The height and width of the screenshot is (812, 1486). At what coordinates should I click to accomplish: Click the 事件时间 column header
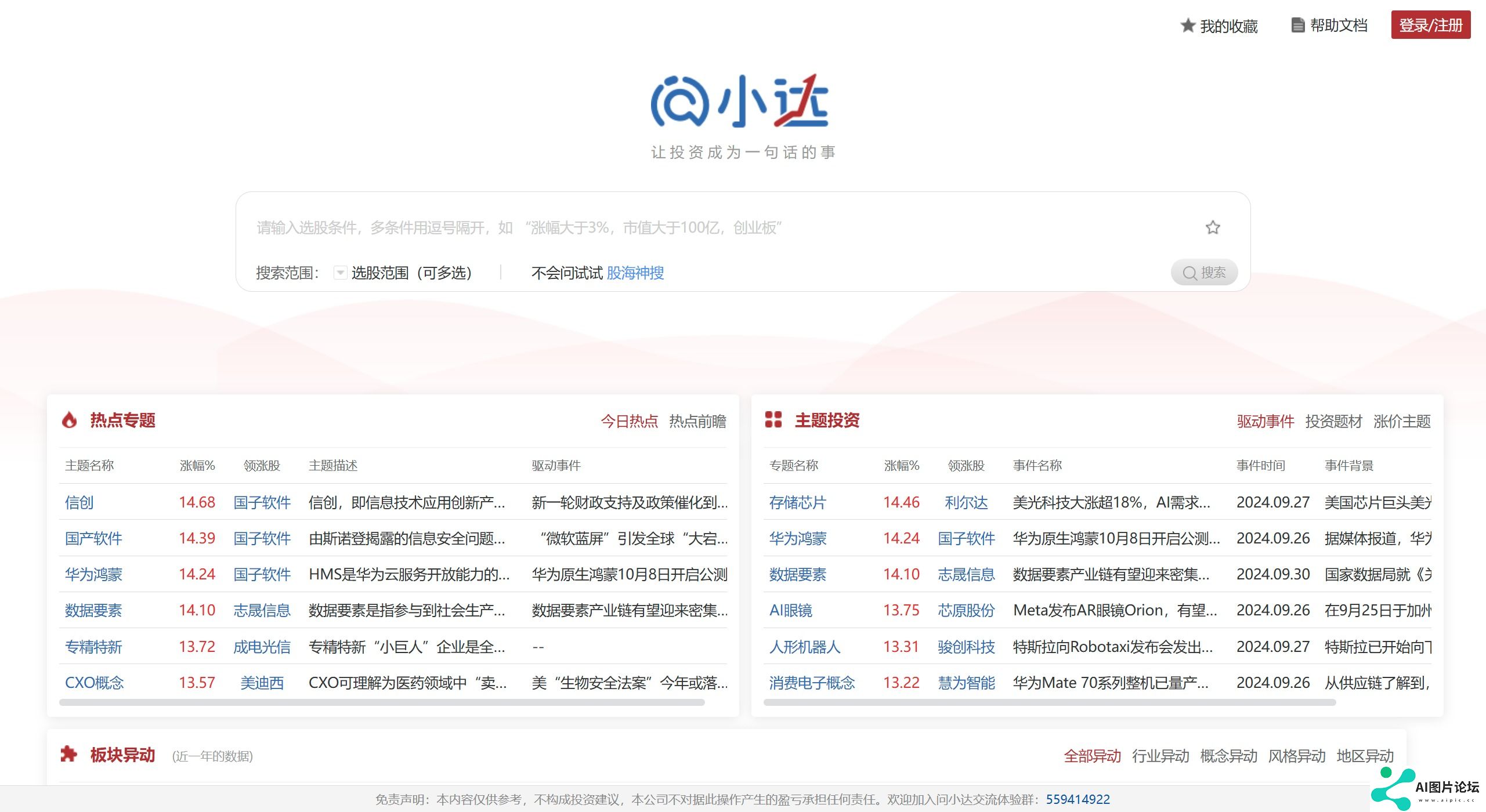[x=1261, y=465]
